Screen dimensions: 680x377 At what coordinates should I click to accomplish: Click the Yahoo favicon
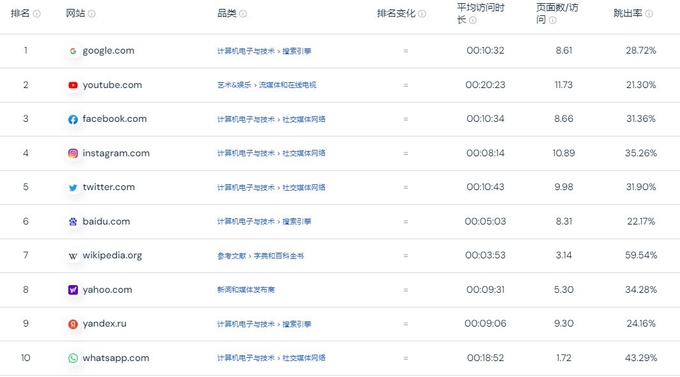(73, 290)
